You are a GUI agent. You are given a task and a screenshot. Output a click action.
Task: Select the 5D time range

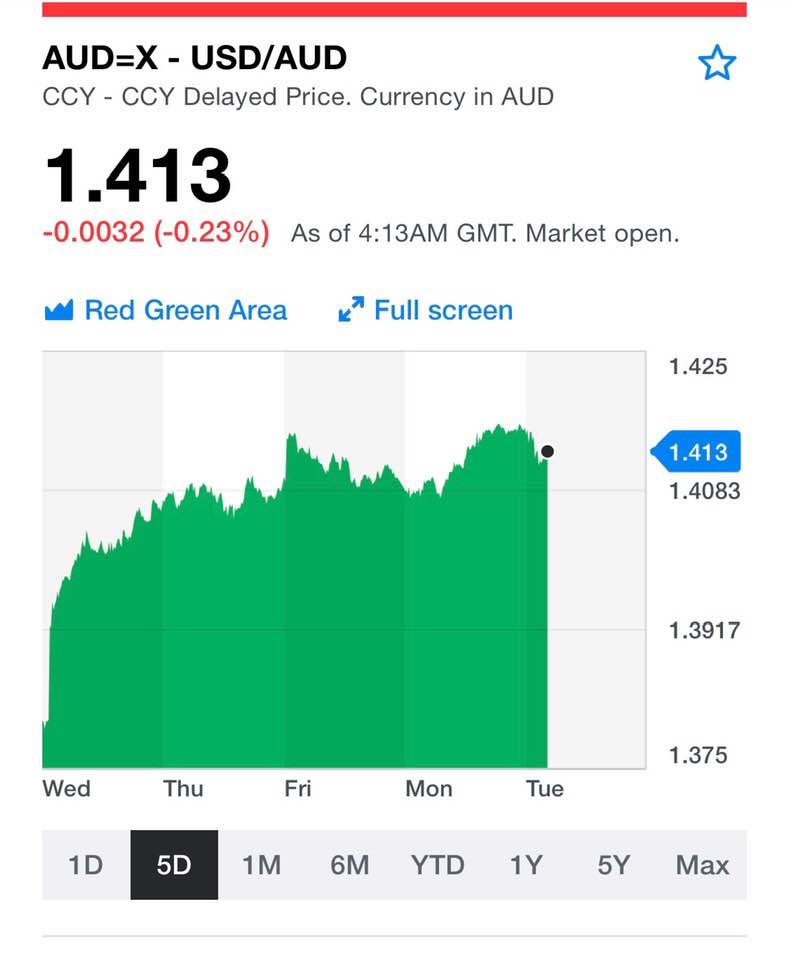[x=174, y=864]
